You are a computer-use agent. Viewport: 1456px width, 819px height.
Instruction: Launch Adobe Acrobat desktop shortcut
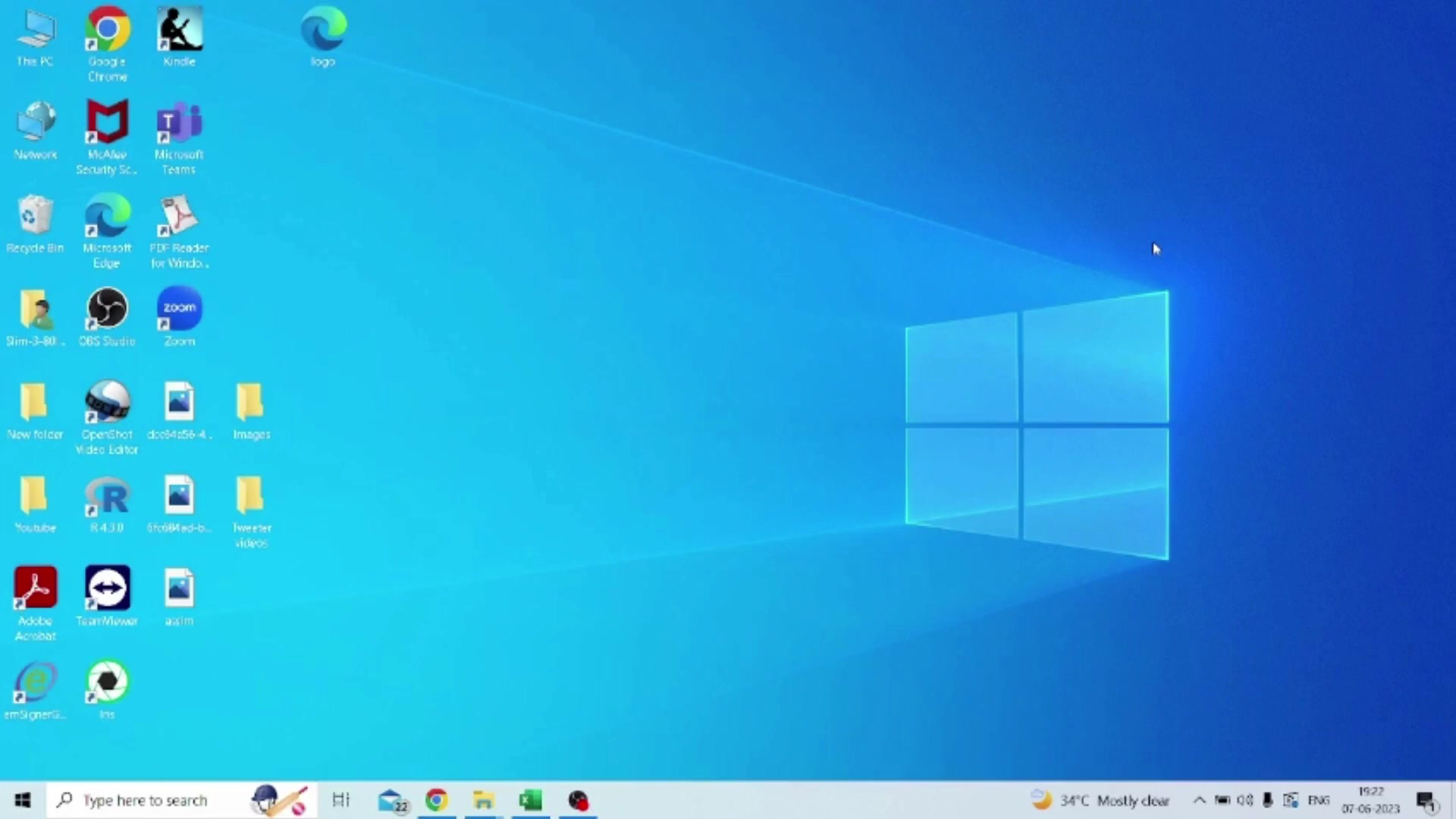(35, 604)
